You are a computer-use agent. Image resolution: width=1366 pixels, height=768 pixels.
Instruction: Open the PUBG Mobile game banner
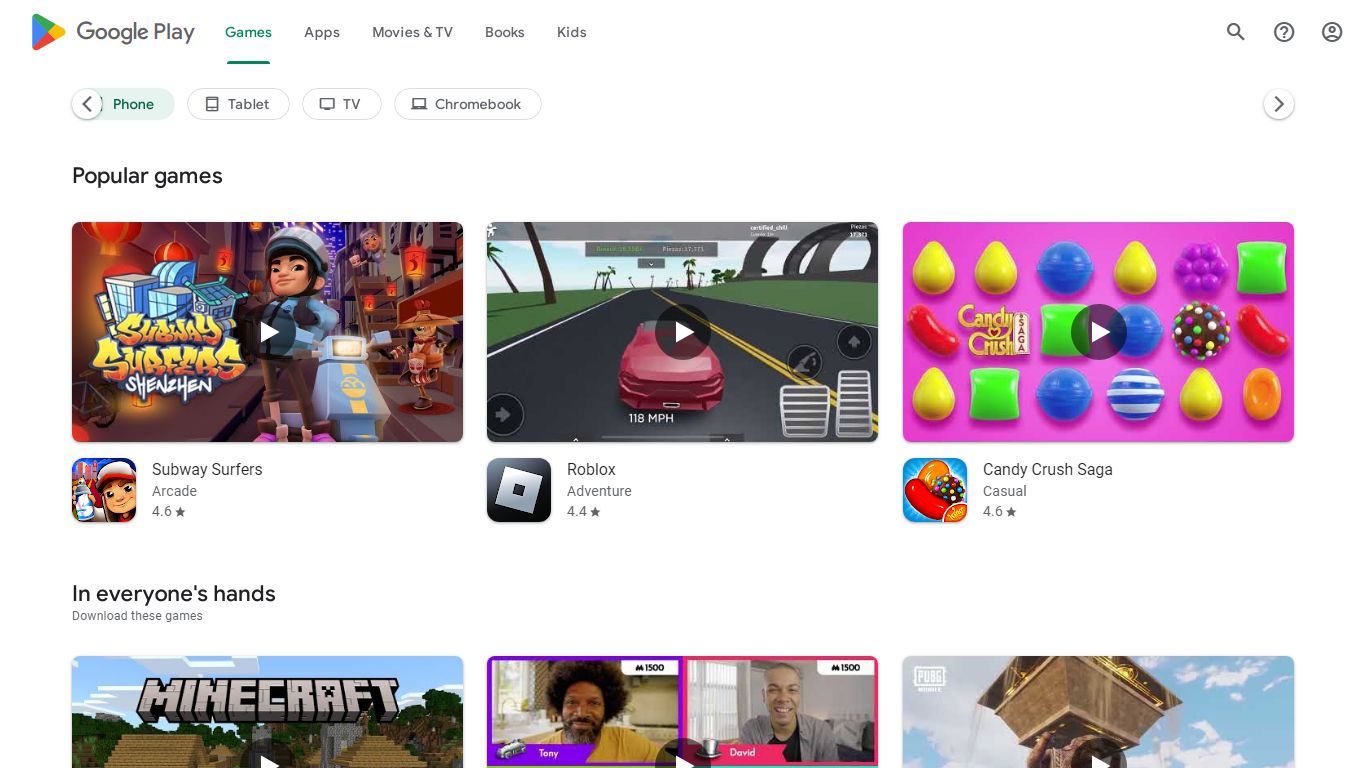[1098, 712]
